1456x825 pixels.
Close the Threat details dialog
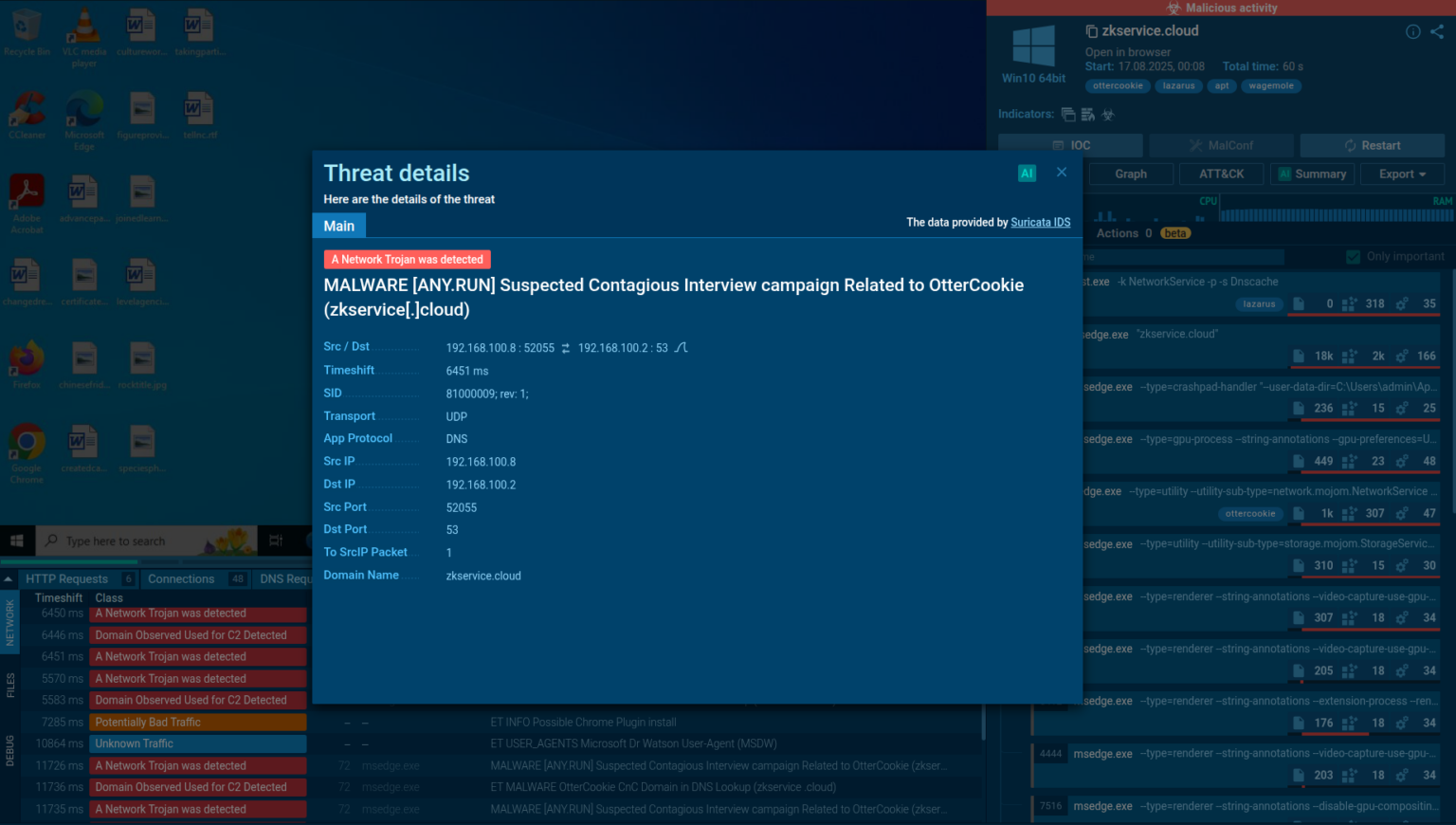point(1062,172)
